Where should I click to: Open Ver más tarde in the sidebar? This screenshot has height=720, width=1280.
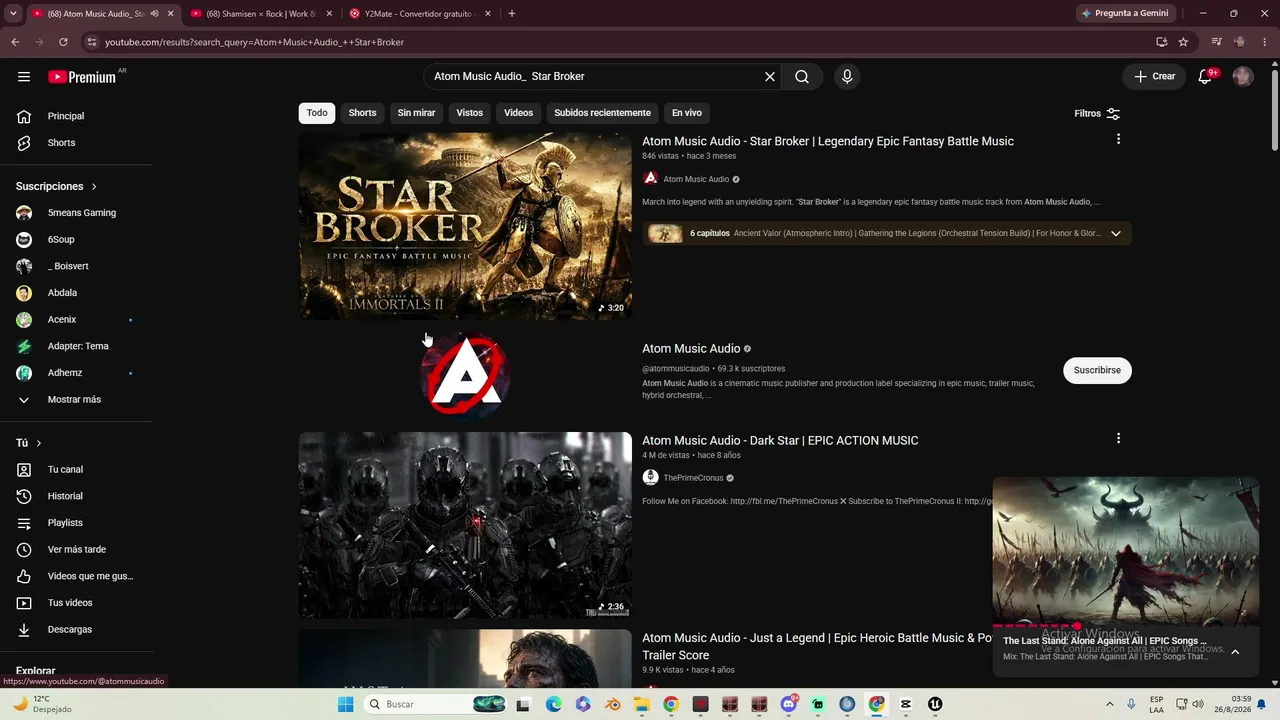(77, 550)
